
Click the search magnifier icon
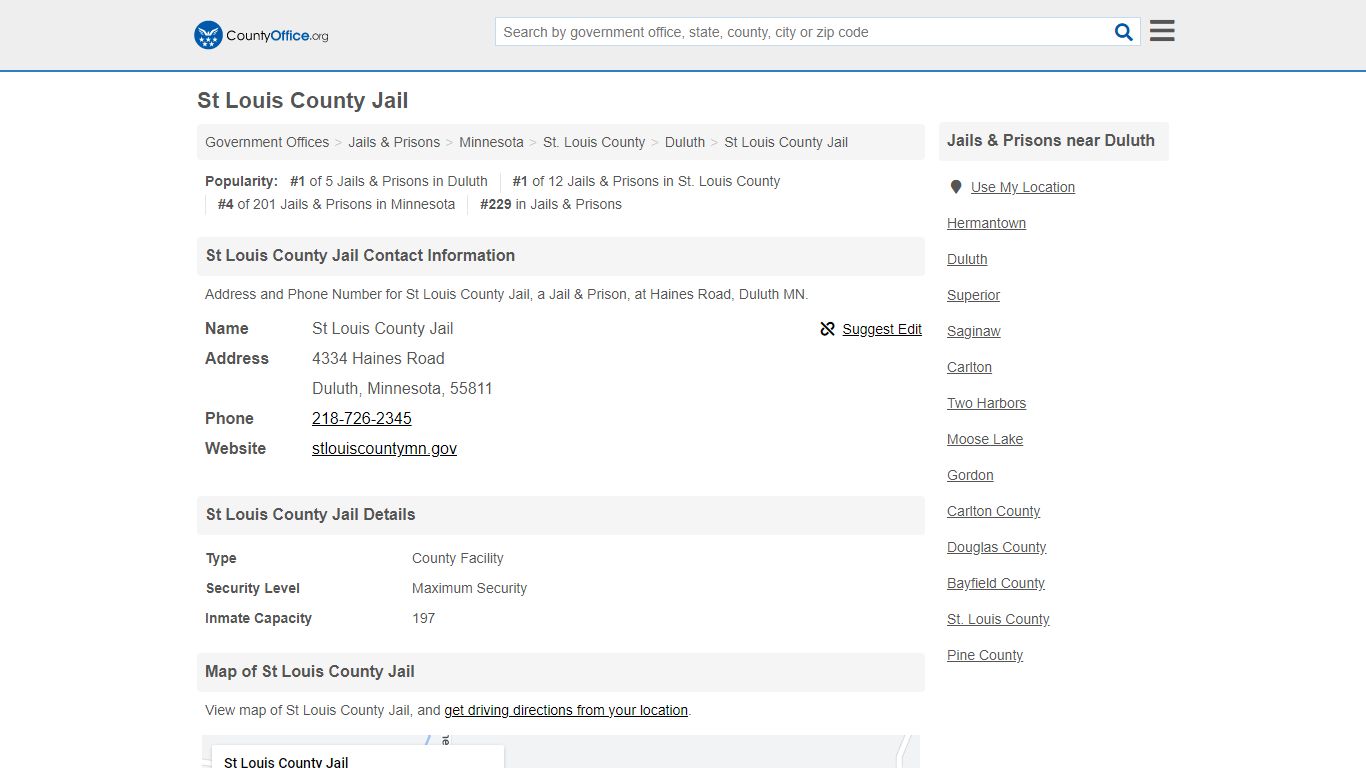pyautogui.click(x=1124, y=32)
